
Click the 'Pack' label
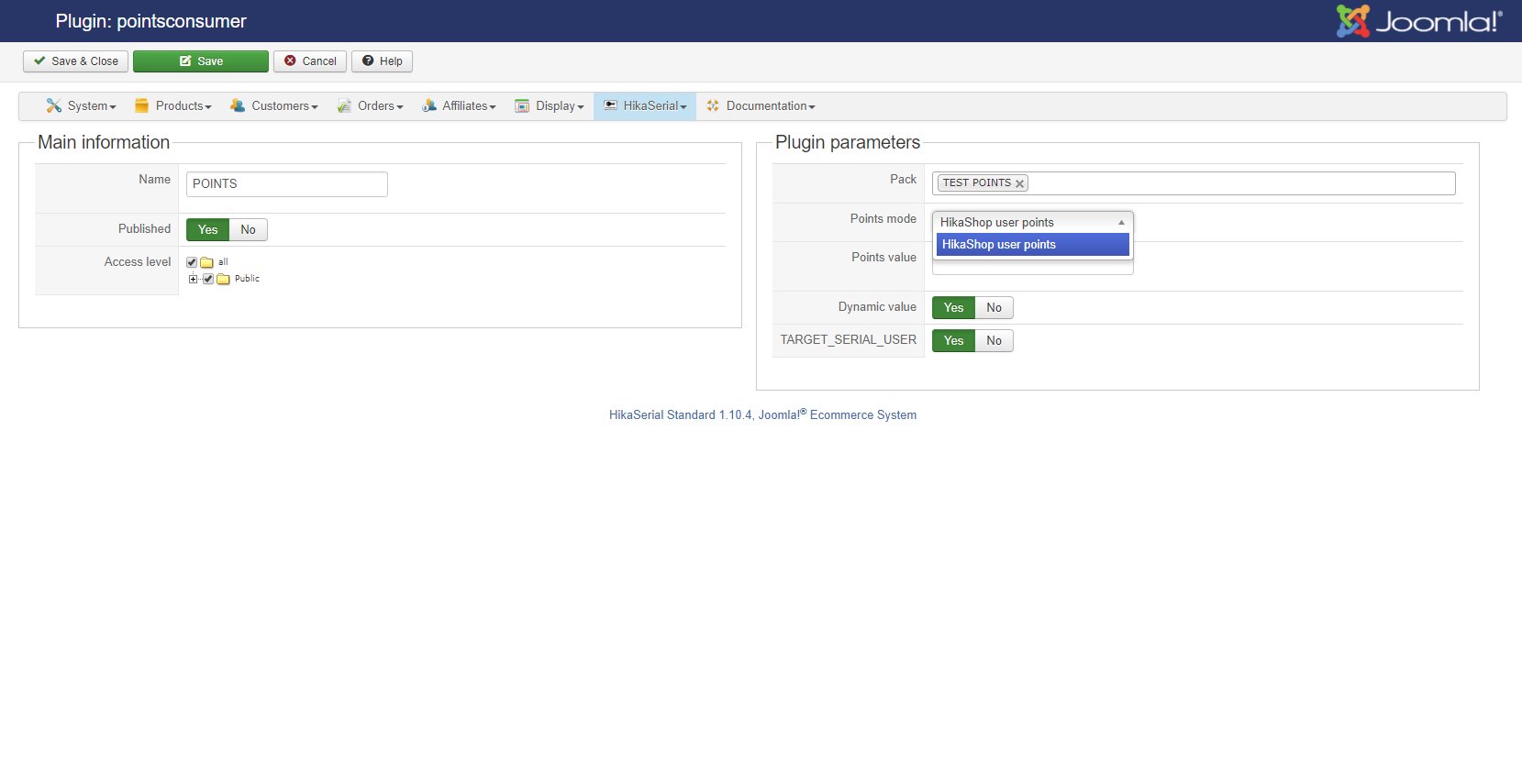pos(904,180)
